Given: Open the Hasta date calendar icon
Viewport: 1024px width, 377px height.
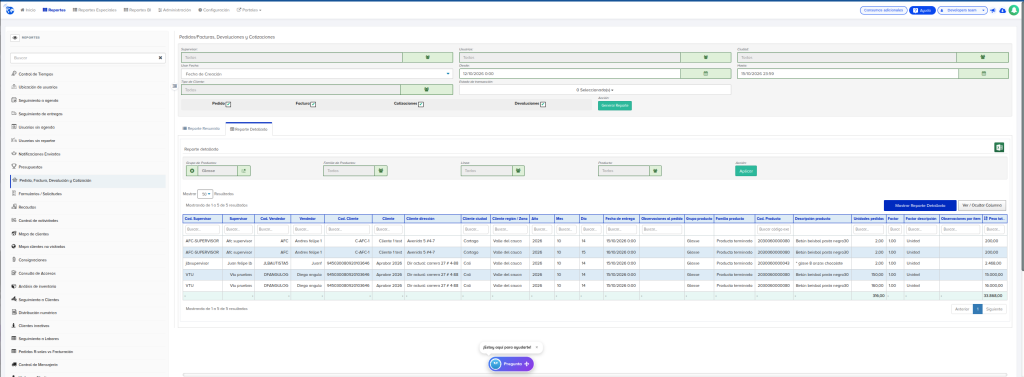Looking at the screenshot, I should (984, 74).
